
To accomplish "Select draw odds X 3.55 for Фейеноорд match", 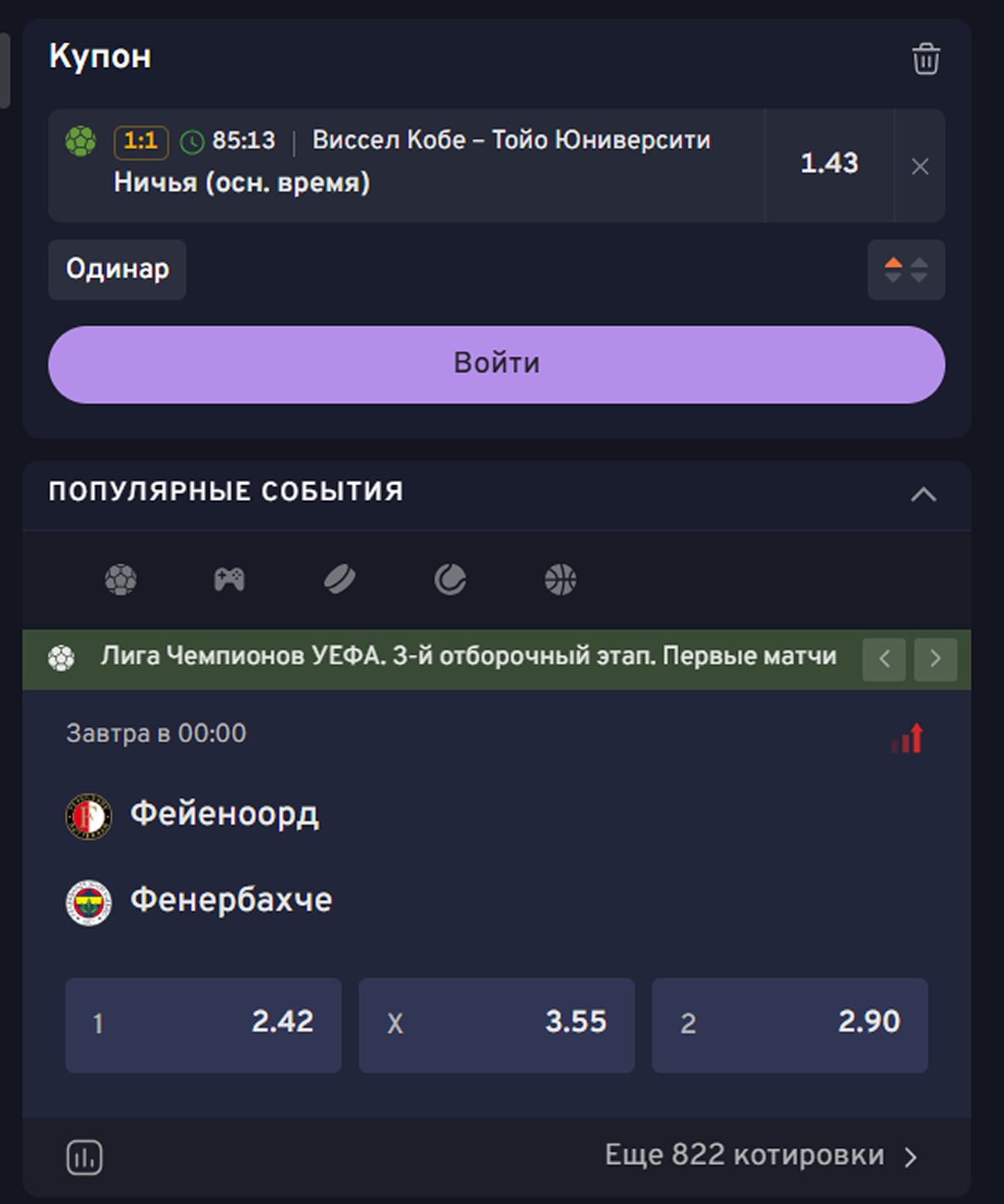I will 496,1025.
